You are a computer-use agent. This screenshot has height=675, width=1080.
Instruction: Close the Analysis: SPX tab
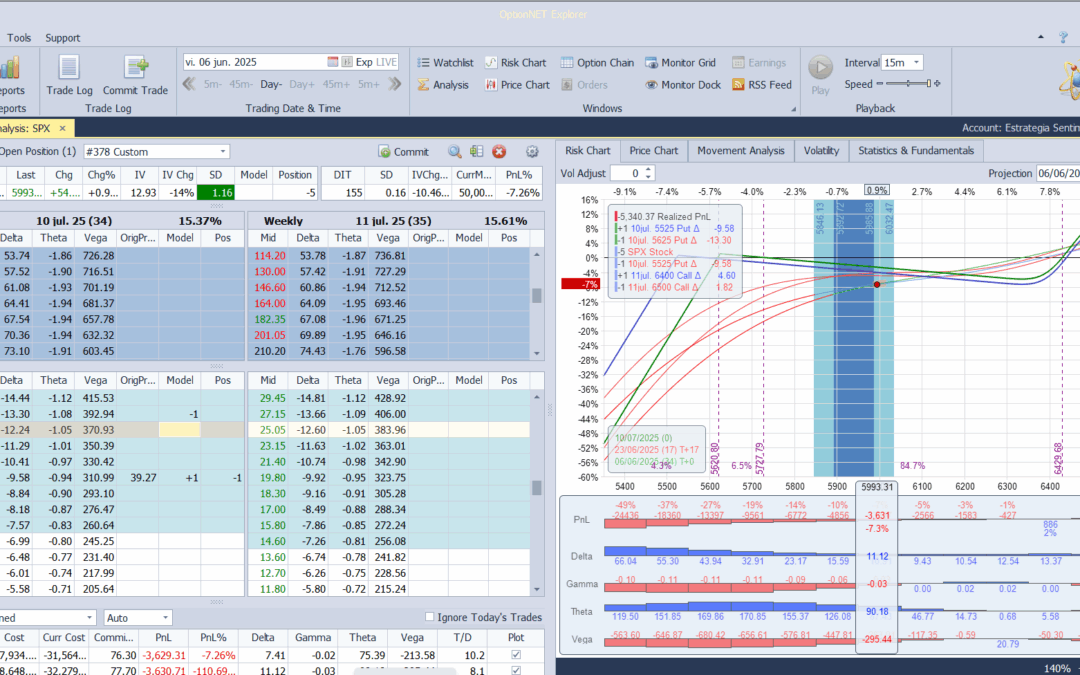click(x=62, y=128)
